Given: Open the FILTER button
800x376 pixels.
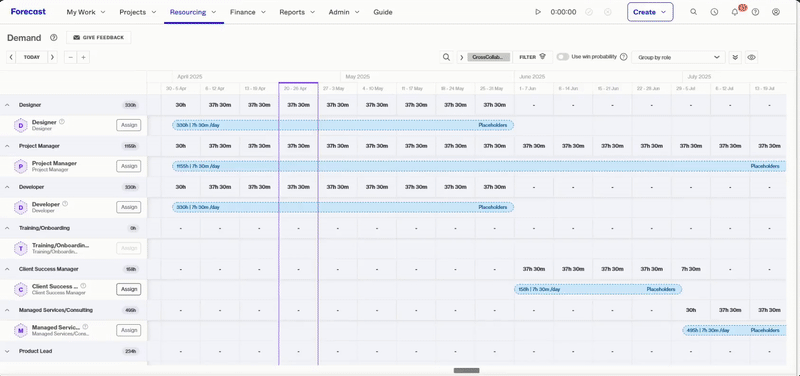Looking at the screenshot, I should [533, 57].
